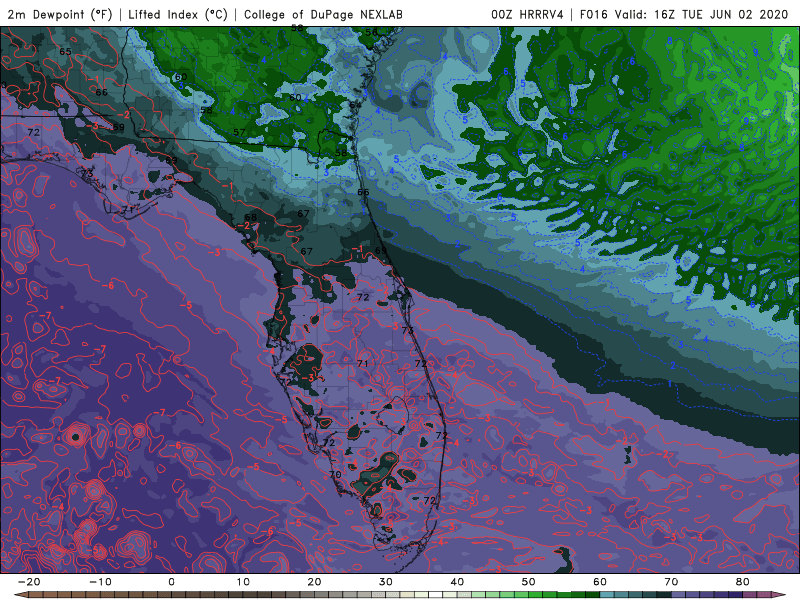800x600 pixels.
Task: Click the '59' dewpoint value on map
Action: point(118,127)
